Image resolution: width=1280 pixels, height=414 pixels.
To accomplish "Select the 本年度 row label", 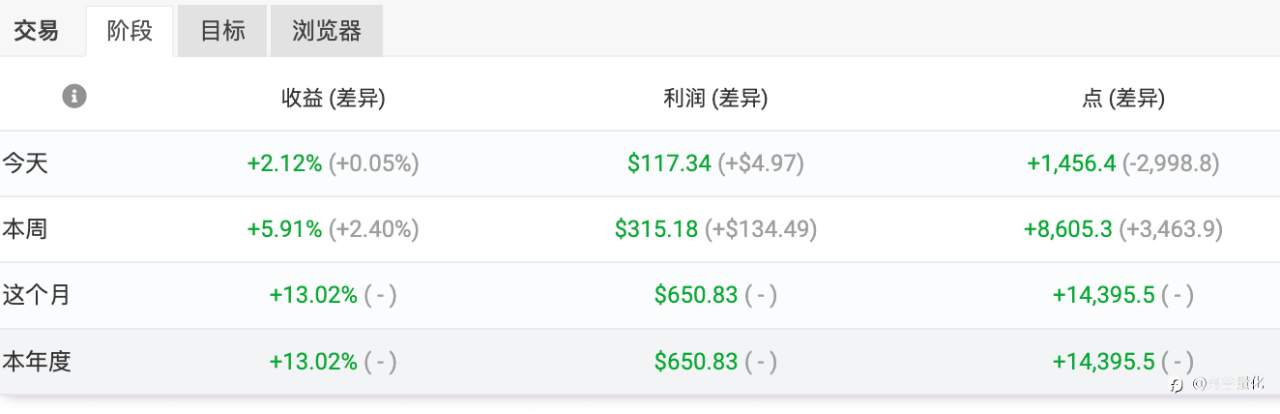I will (x=36, y=361).
